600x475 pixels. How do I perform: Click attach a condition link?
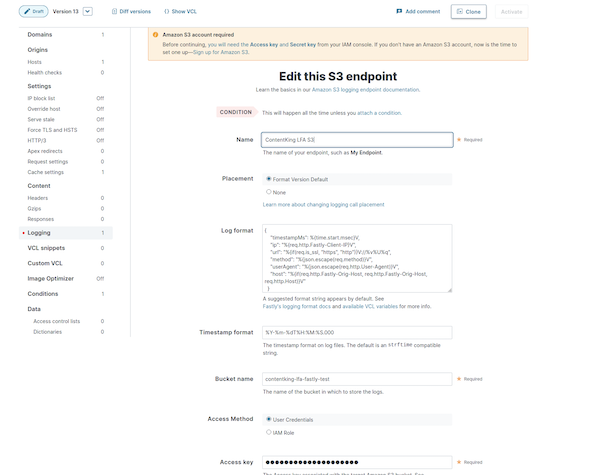pos(379,113)
